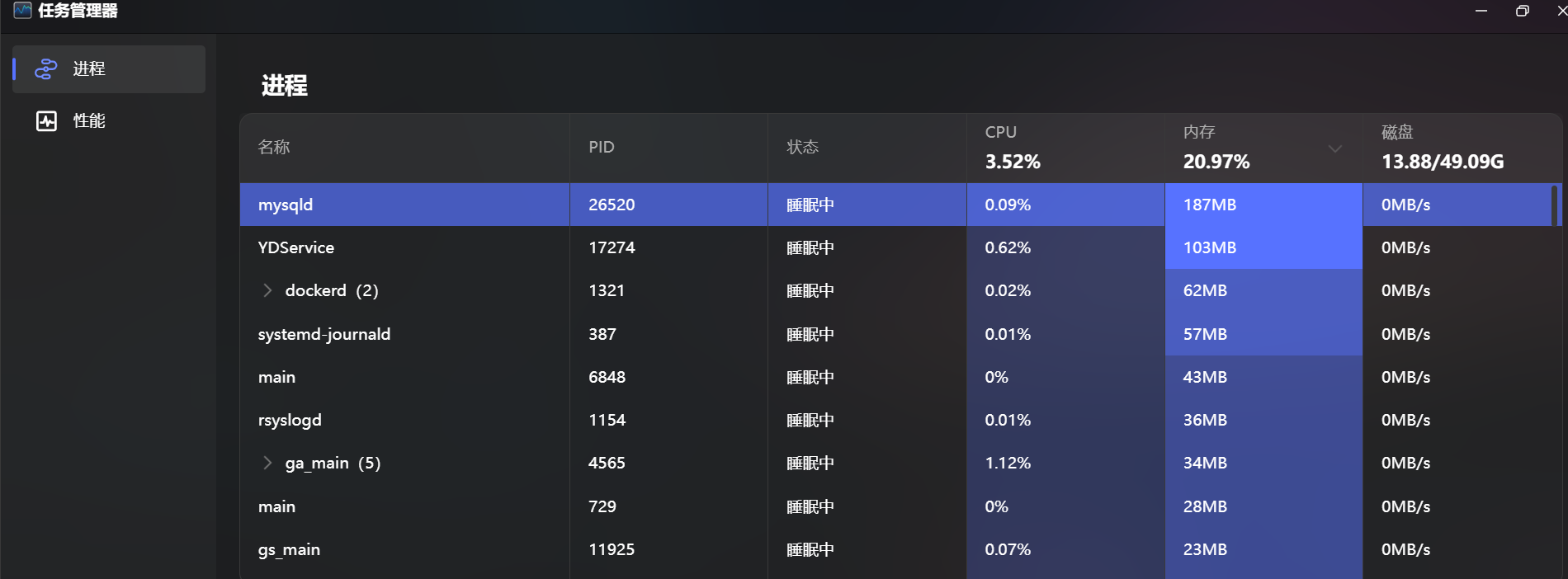This screenshot has width=1568, height=579.
Task: Expand the ga_main process group
Action: pos(267,463)
